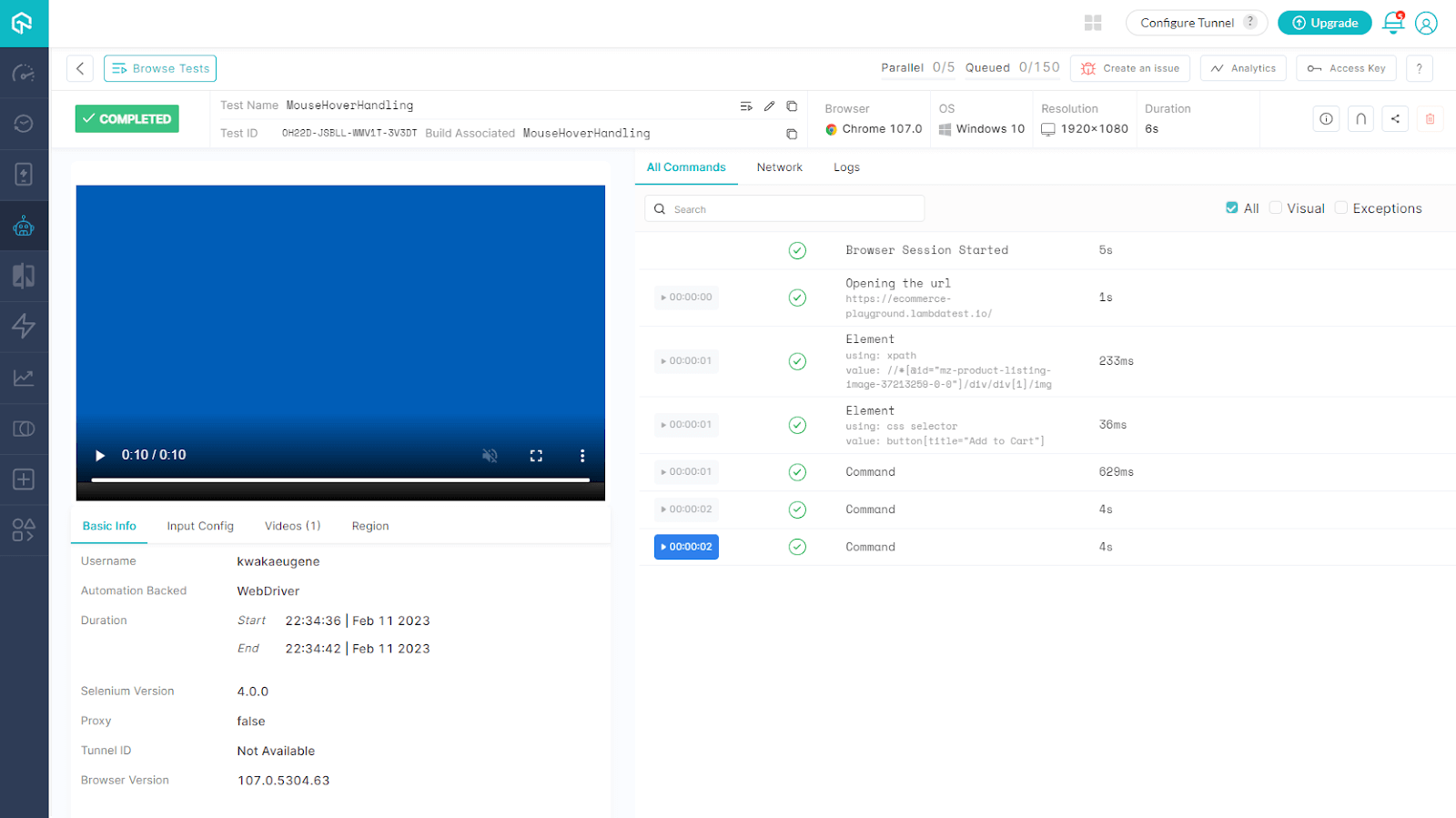Open the real device lightning-phone icon in the sidebar
The image size is (1456, 818).
tap(24, 175)
